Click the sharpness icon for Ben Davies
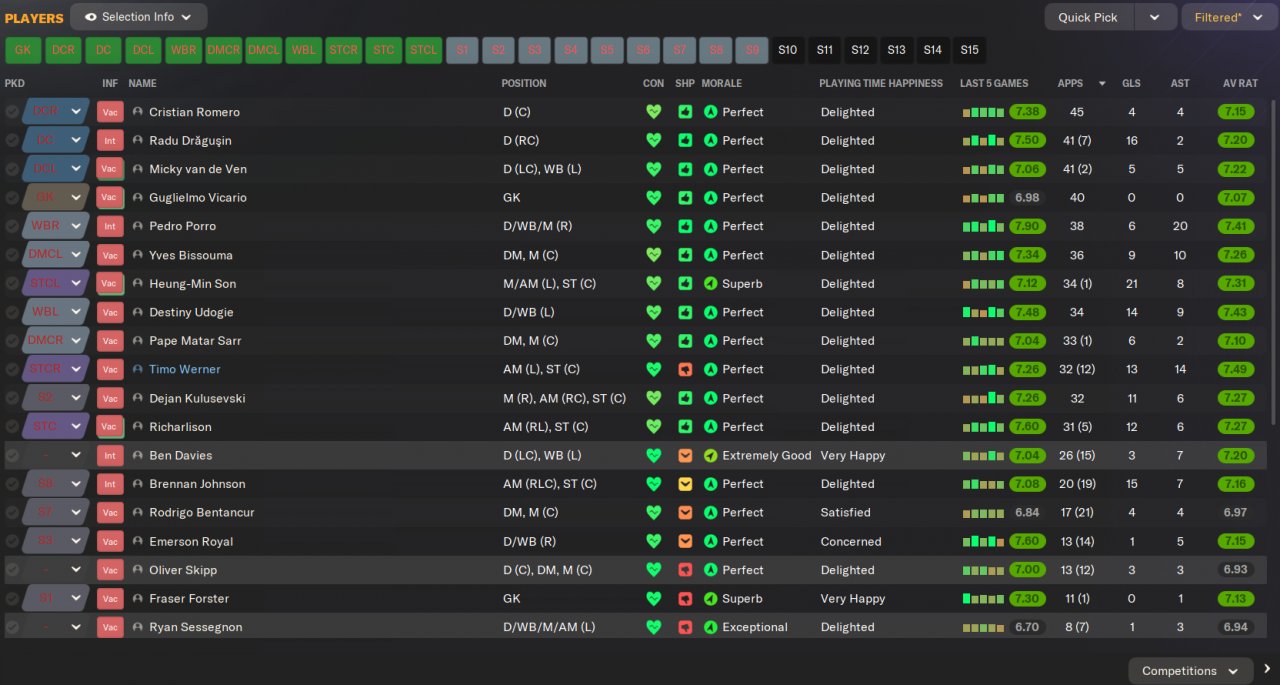Viewport: 1280px width, 685px height. click(x=685, y=456)
